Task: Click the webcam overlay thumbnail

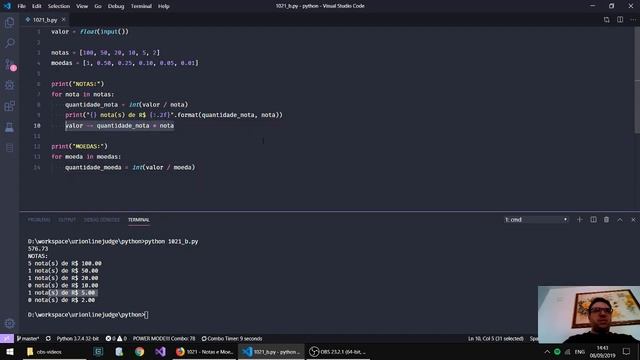Action: [x=589, y=314]
